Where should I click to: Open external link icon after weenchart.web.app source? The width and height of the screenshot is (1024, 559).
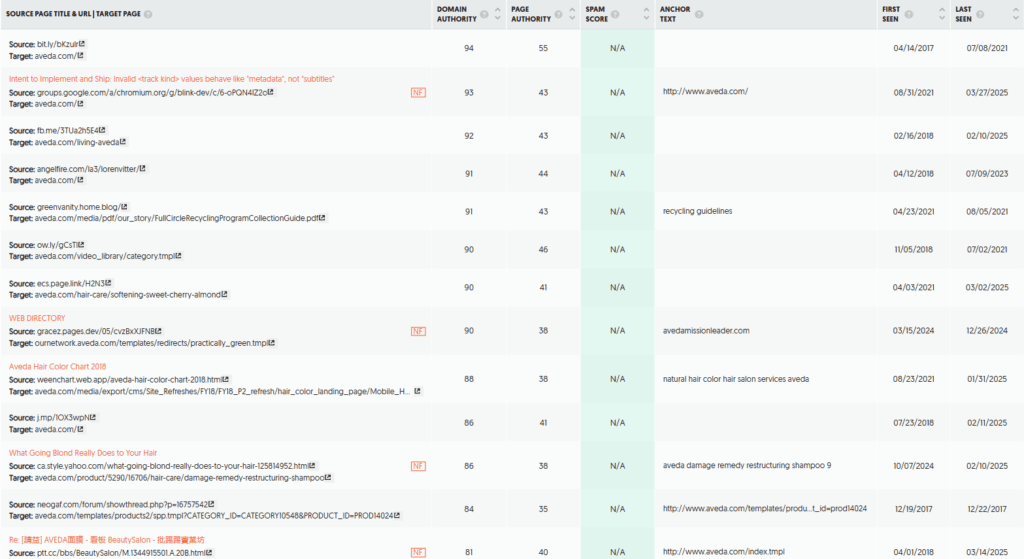click(x=226, y=379)
